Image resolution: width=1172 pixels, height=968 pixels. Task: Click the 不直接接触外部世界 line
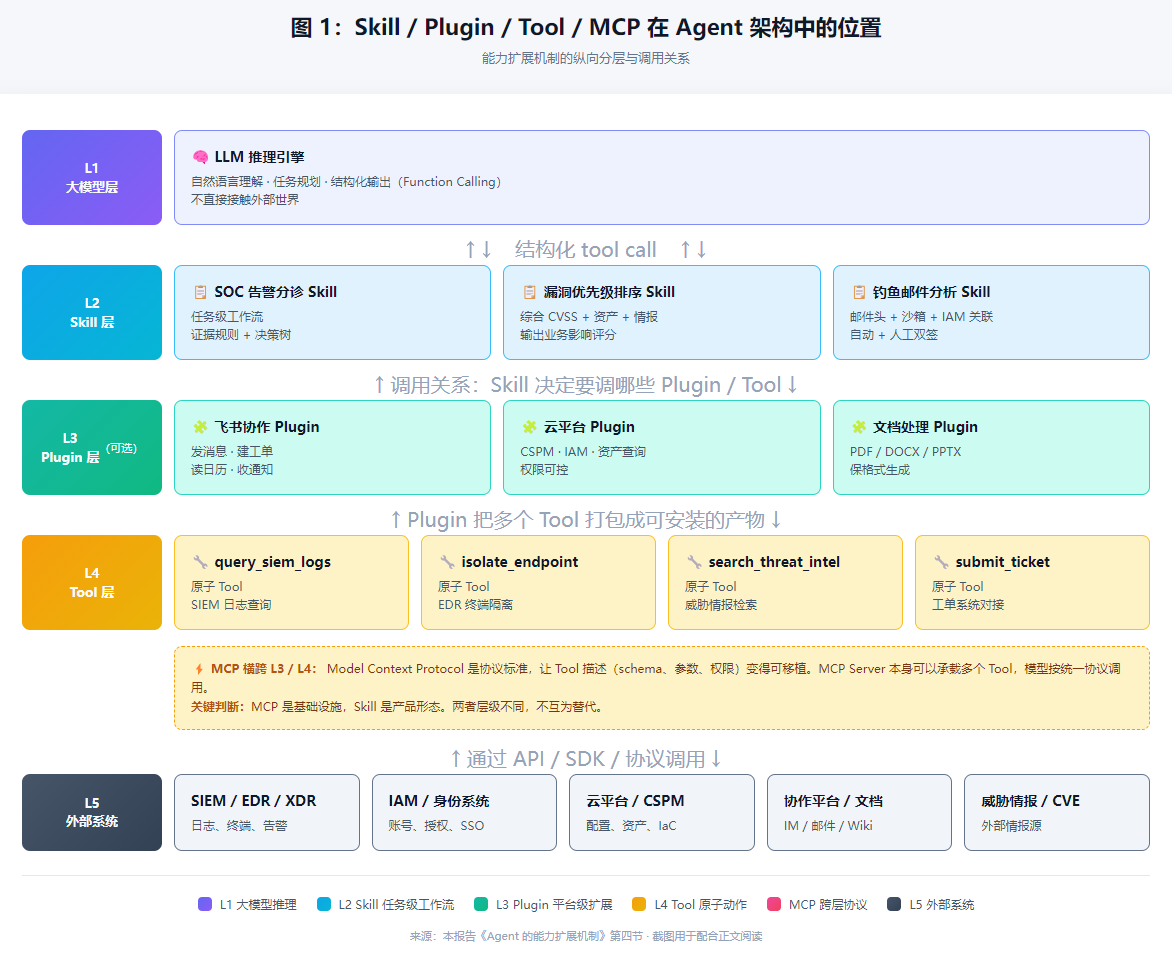[x=245, y=200]
